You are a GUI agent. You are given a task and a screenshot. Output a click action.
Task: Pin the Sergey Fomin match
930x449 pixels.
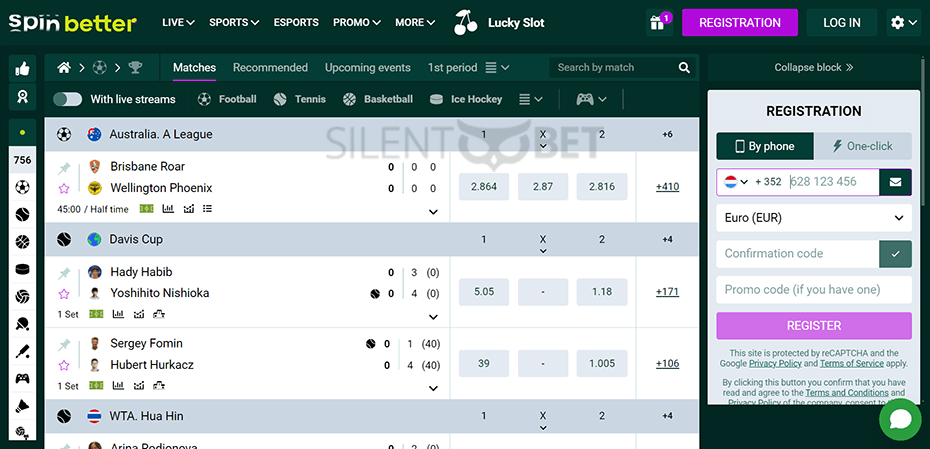[64, 345]
